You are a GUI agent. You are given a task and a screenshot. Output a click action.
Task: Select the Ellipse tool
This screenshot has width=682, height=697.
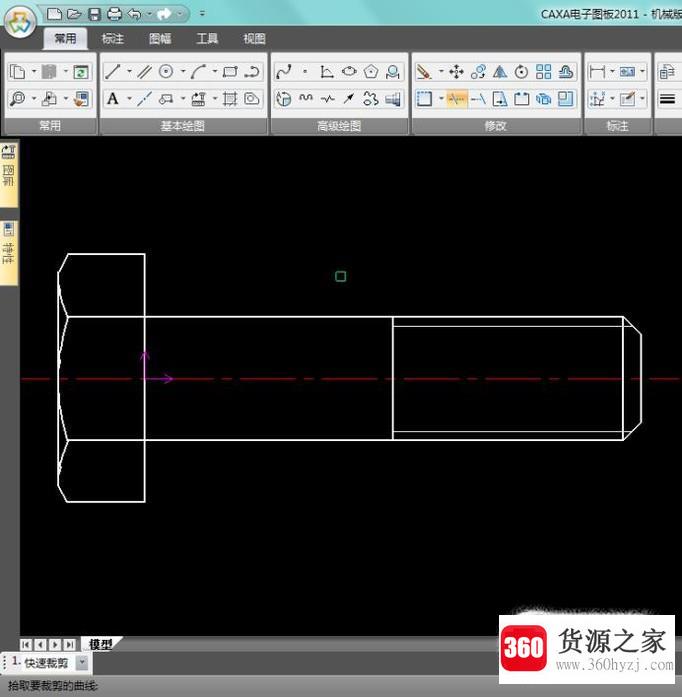tap(349, 72)
